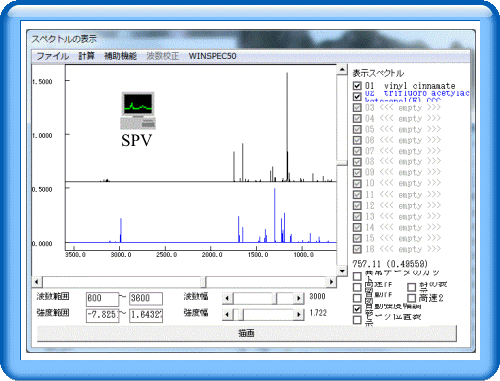
Task: Click left arrow of 波数幅 slider
Action: coord(227,298)
